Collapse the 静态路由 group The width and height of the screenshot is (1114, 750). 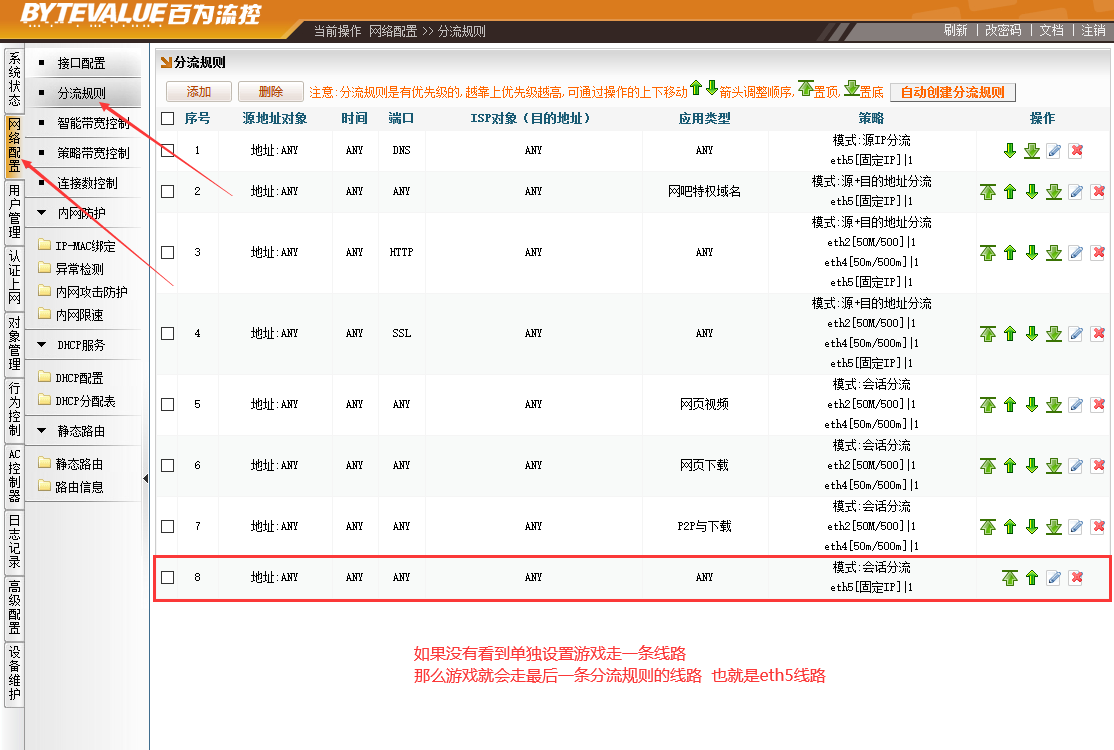click(42, 432)
